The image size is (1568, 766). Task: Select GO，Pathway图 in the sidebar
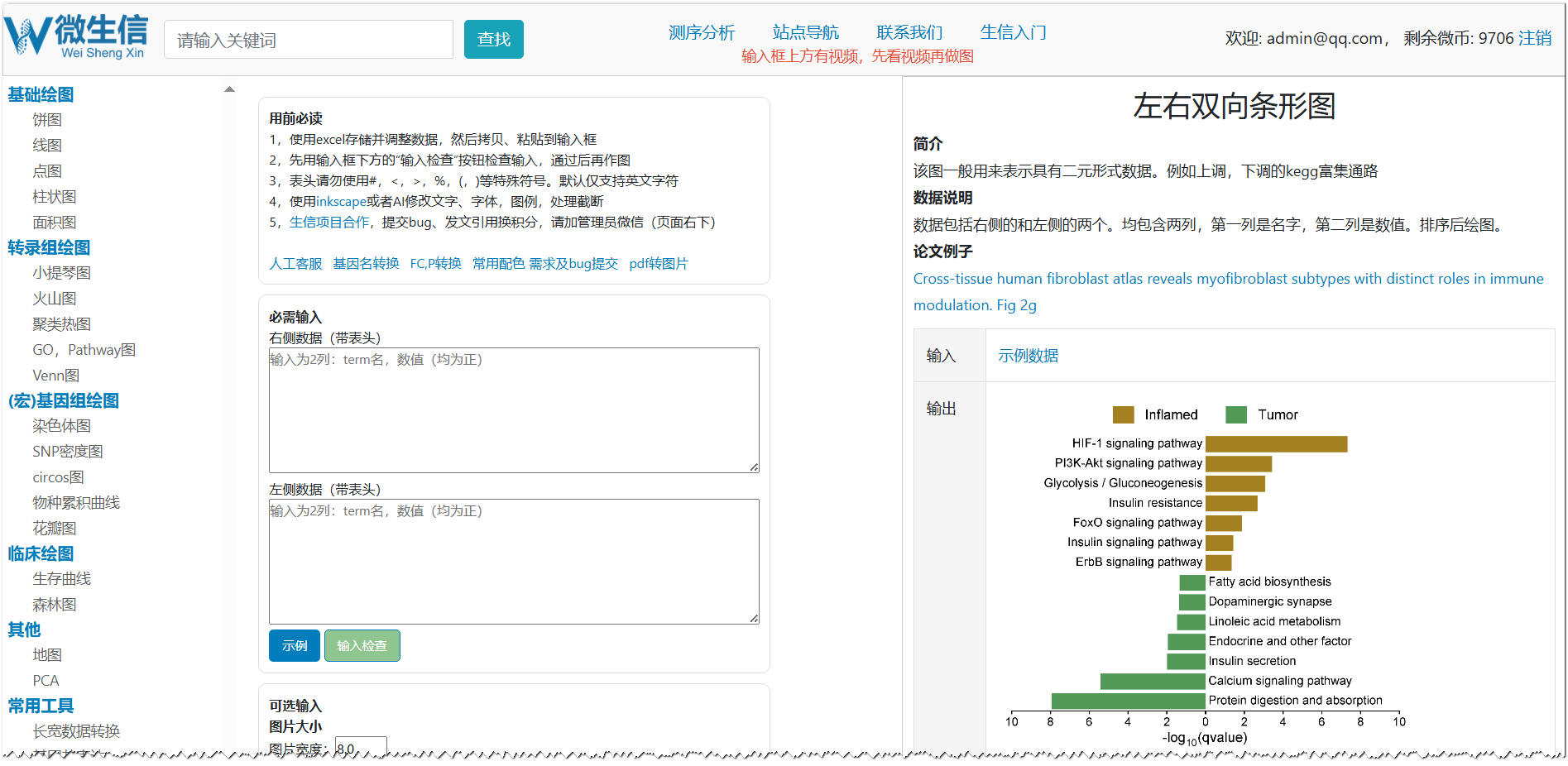tap(84, 350)
